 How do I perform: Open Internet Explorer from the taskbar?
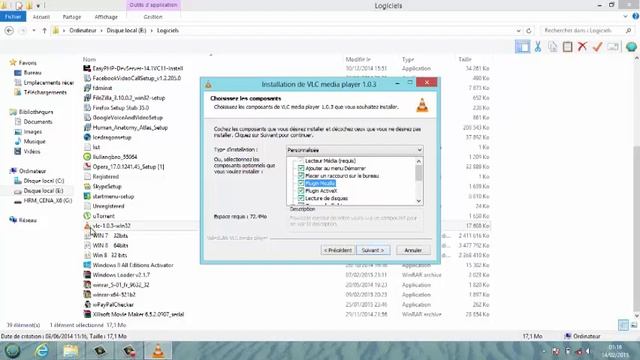click(42, 351)
